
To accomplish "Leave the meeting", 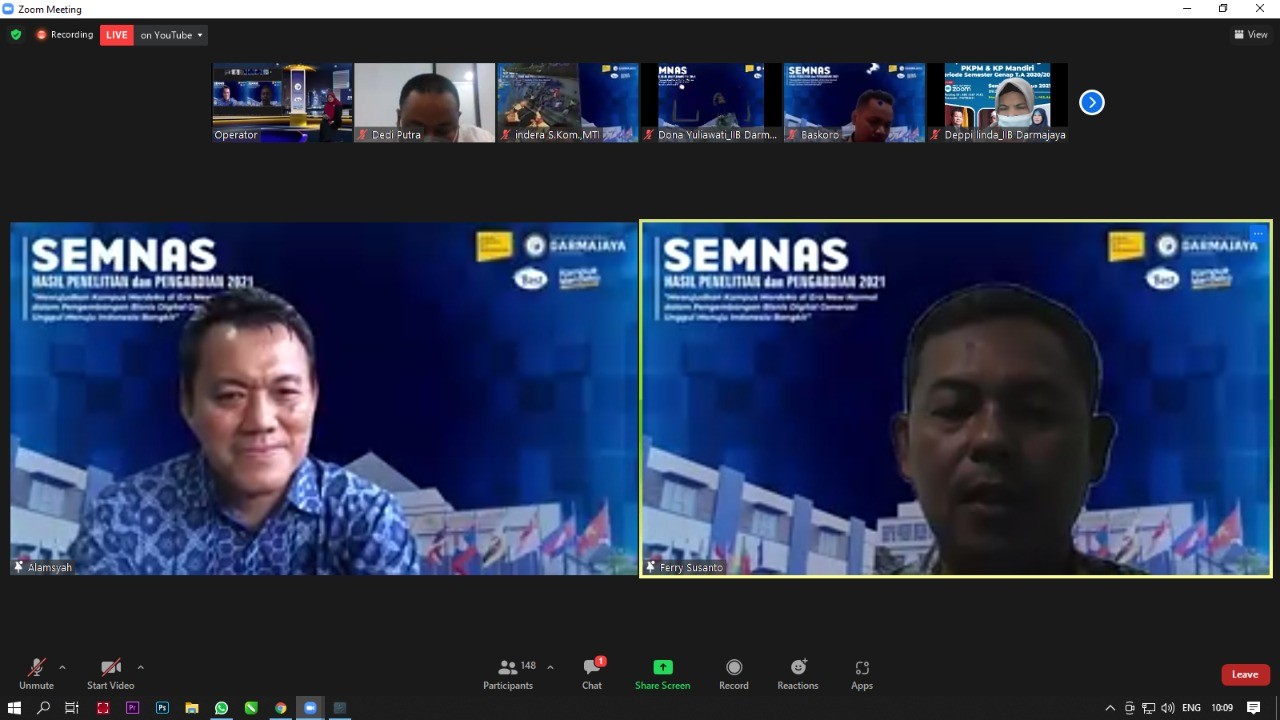I will (1245, 674).
